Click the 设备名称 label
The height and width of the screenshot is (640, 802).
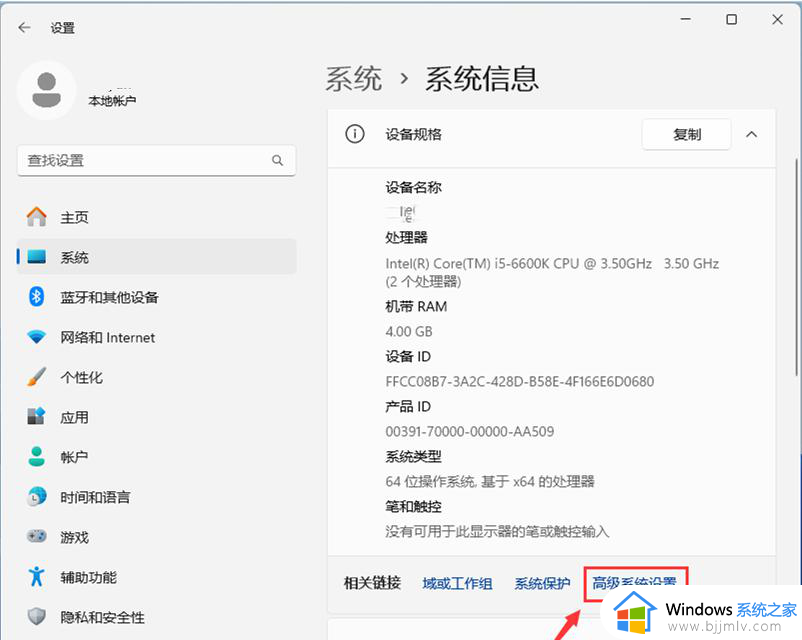[413, 187]
